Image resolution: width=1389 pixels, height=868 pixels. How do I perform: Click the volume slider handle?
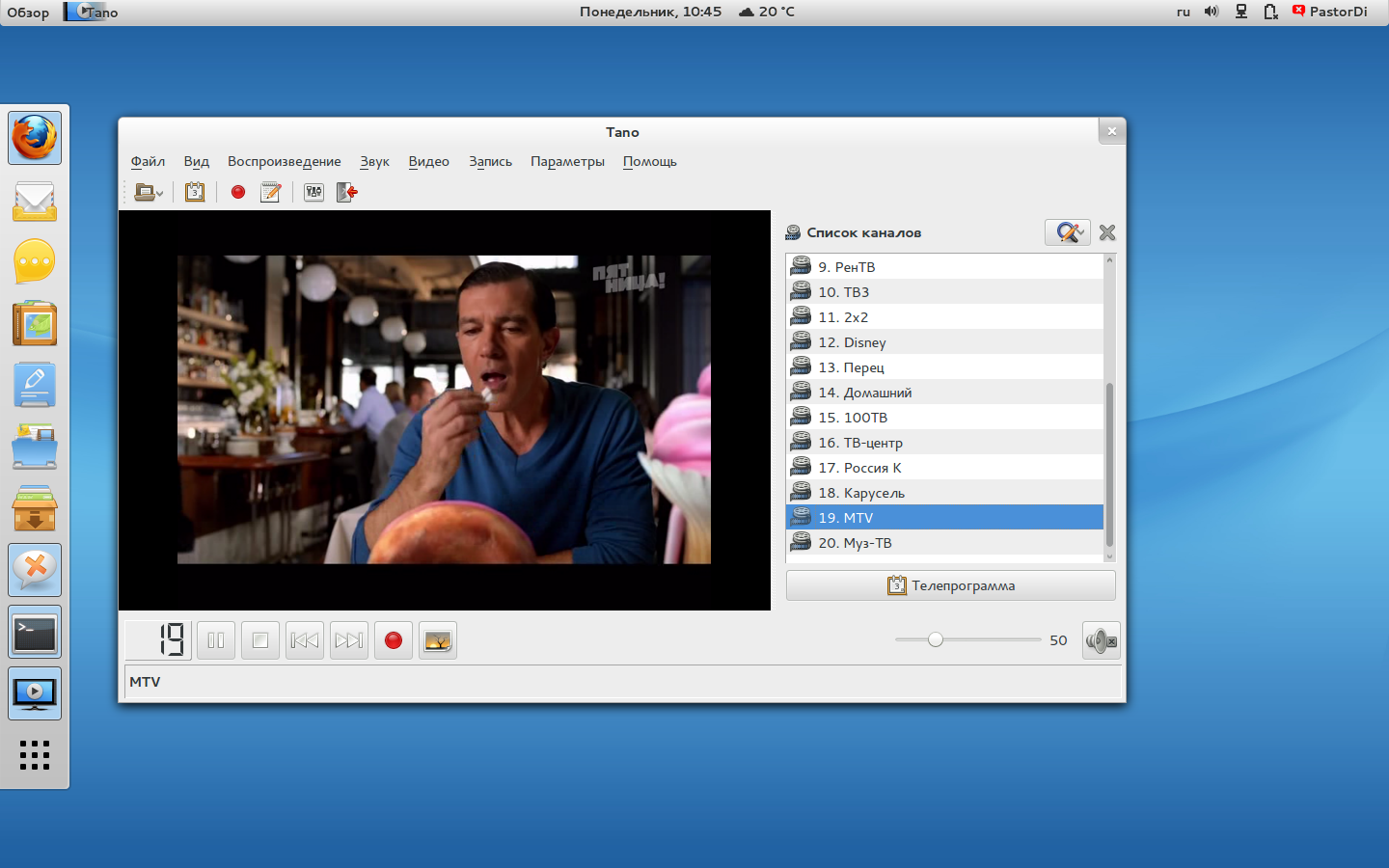point(935,639)
